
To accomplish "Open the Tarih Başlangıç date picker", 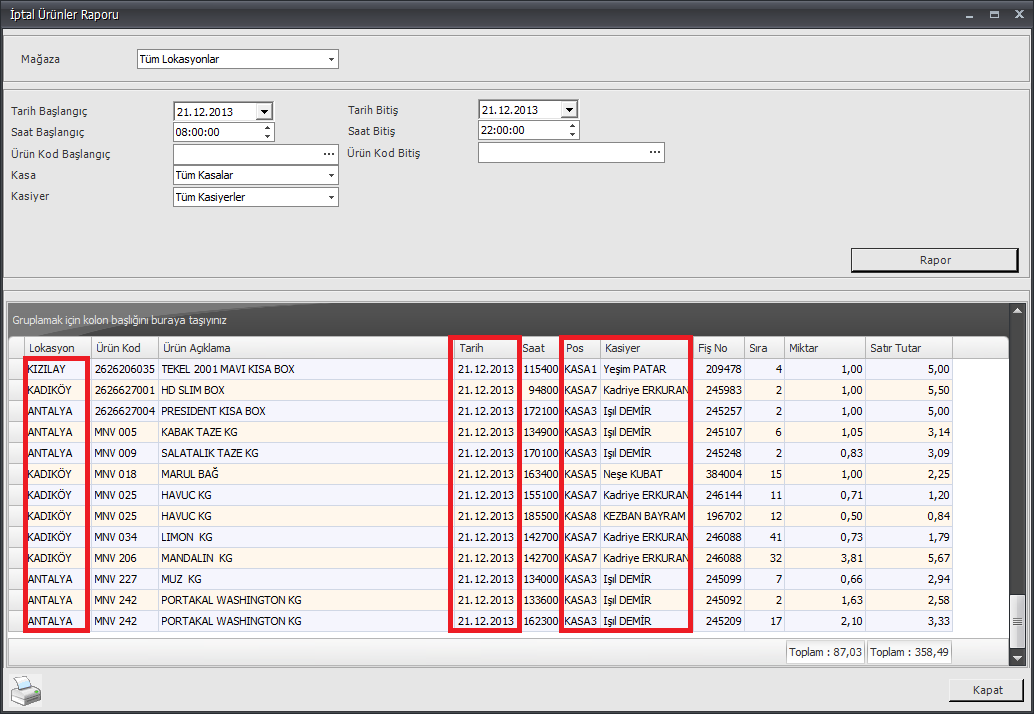I will pyautogui.click(x=264, y=112).
